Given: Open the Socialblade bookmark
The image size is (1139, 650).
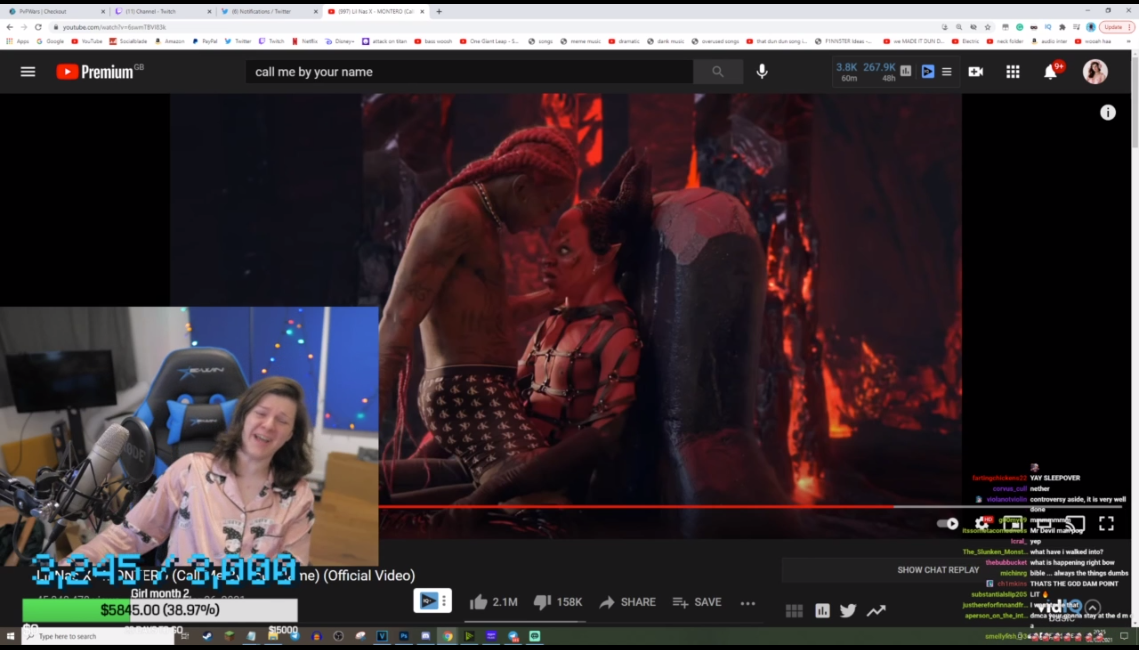Looking at the screenshot, I should coord(129,41).
